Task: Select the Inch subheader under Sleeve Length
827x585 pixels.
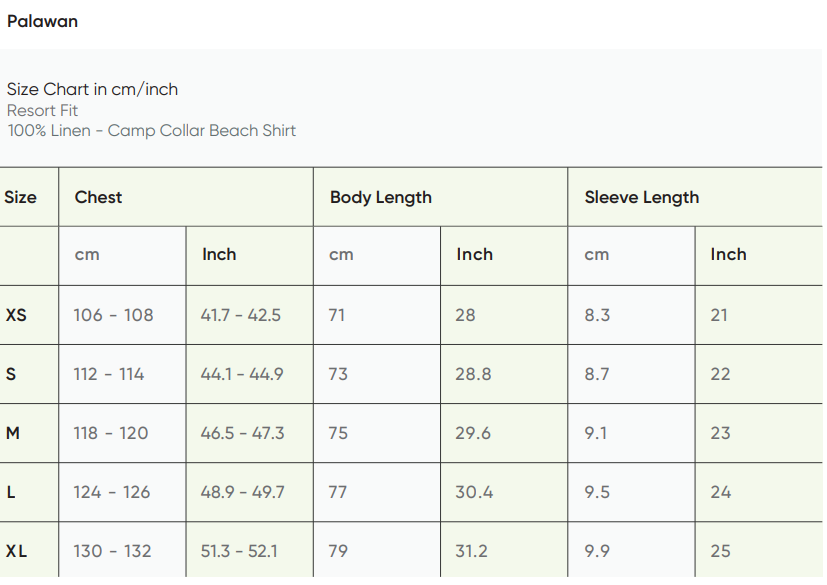Action: (x=728, y=254)
